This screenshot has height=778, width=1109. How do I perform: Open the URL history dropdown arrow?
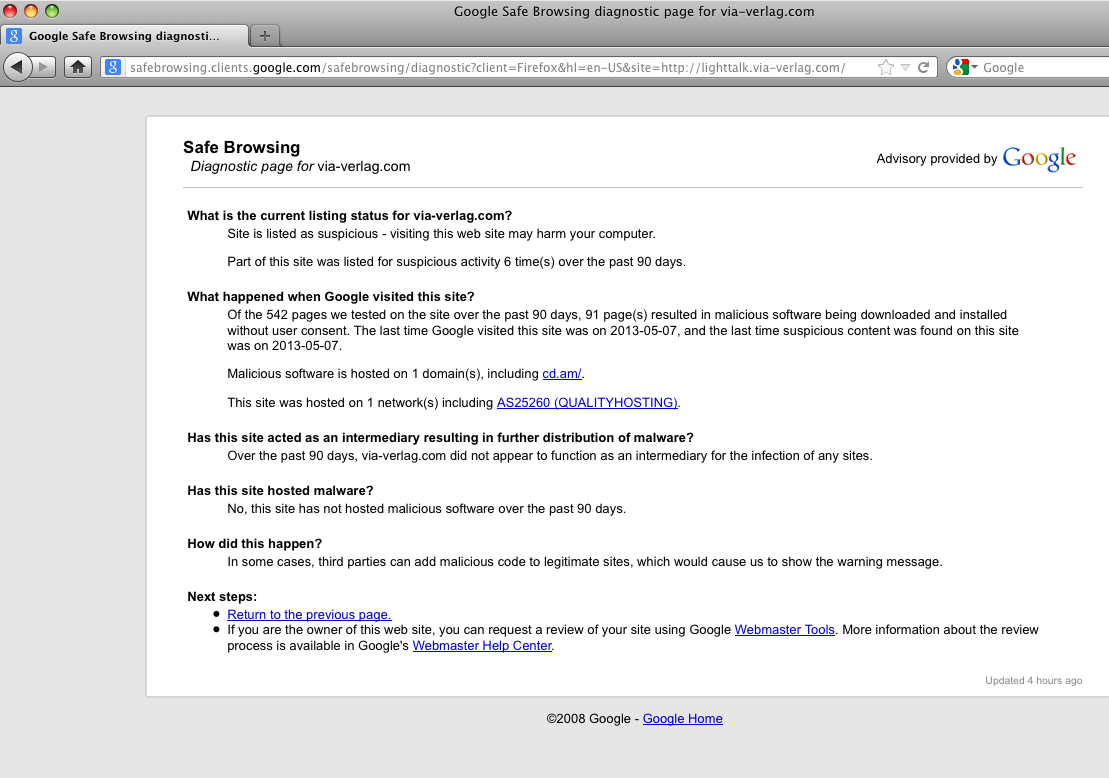pos(905,67)
